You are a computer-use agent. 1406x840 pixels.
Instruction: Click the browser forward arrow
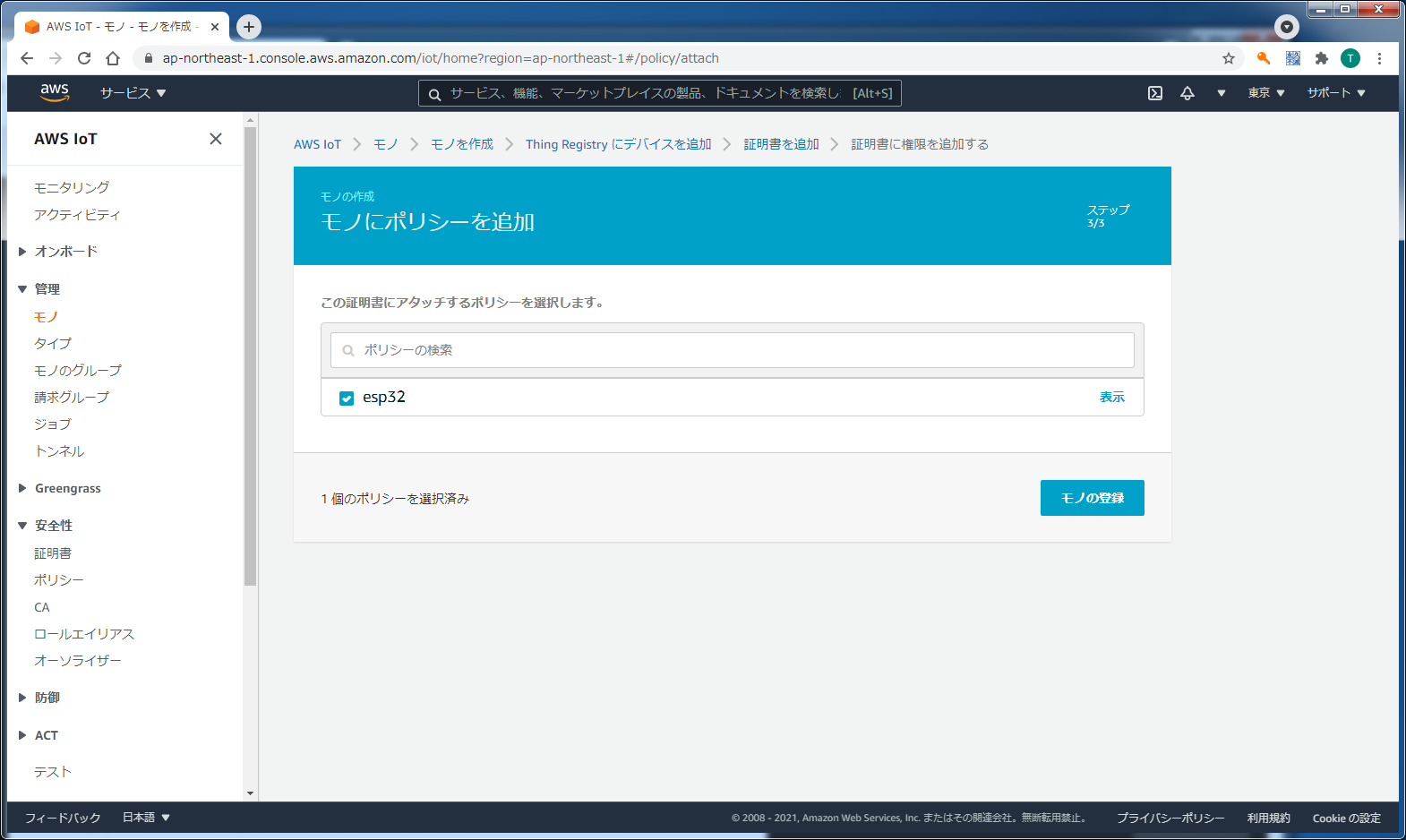(x=56, y=58)
